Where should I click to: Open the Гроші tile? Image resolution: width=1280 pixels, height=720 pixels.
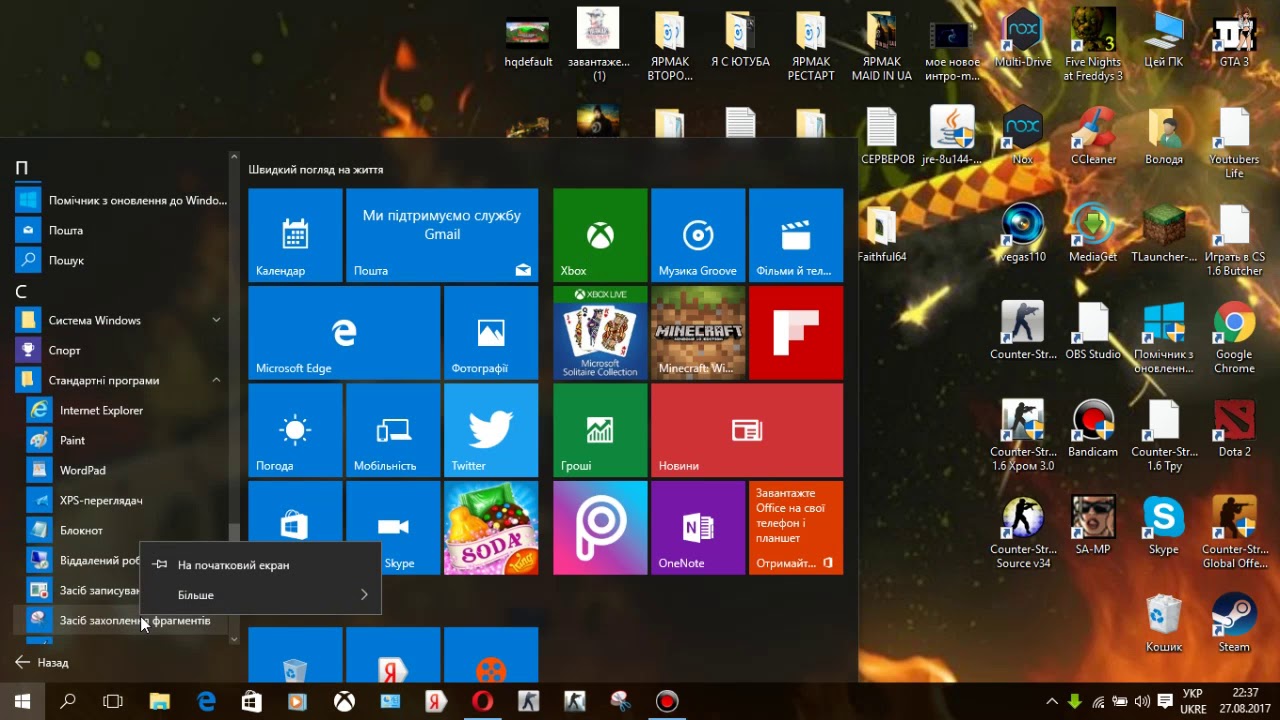600,430
